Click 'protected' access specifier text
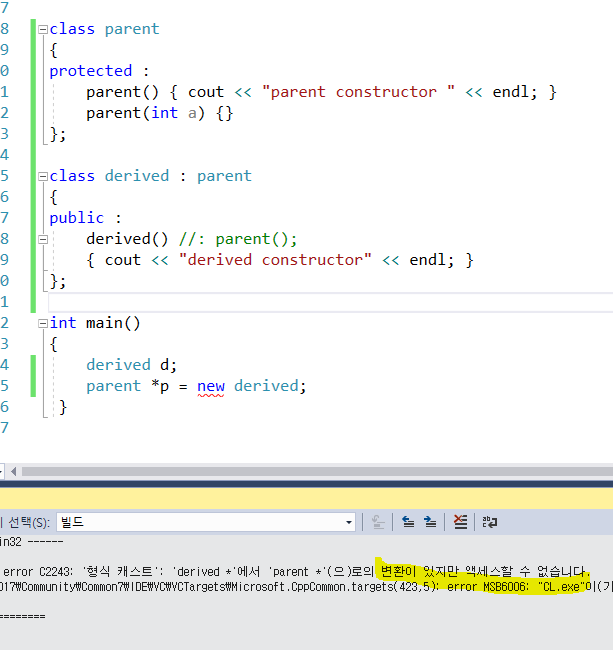 tap(91, 71)
